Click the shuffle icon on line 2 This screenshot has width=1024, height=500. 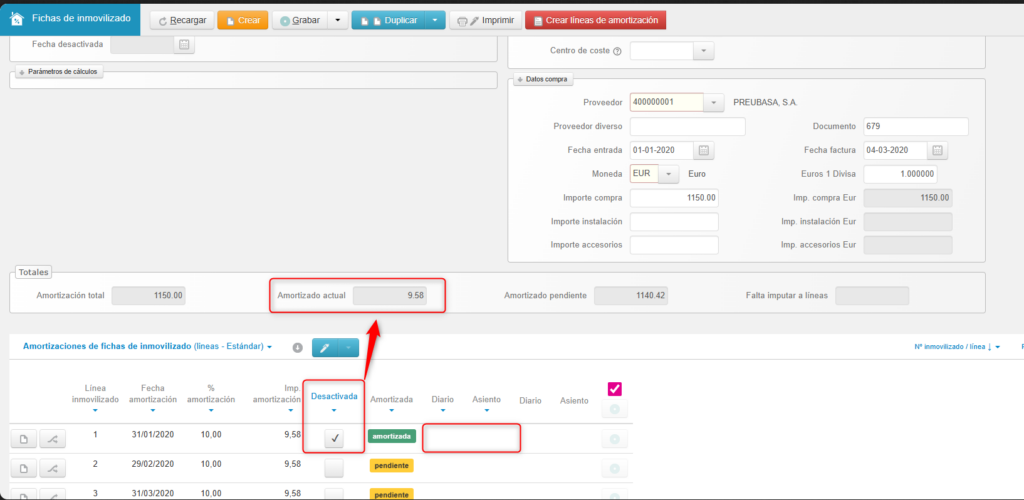[x=52, y=467]
